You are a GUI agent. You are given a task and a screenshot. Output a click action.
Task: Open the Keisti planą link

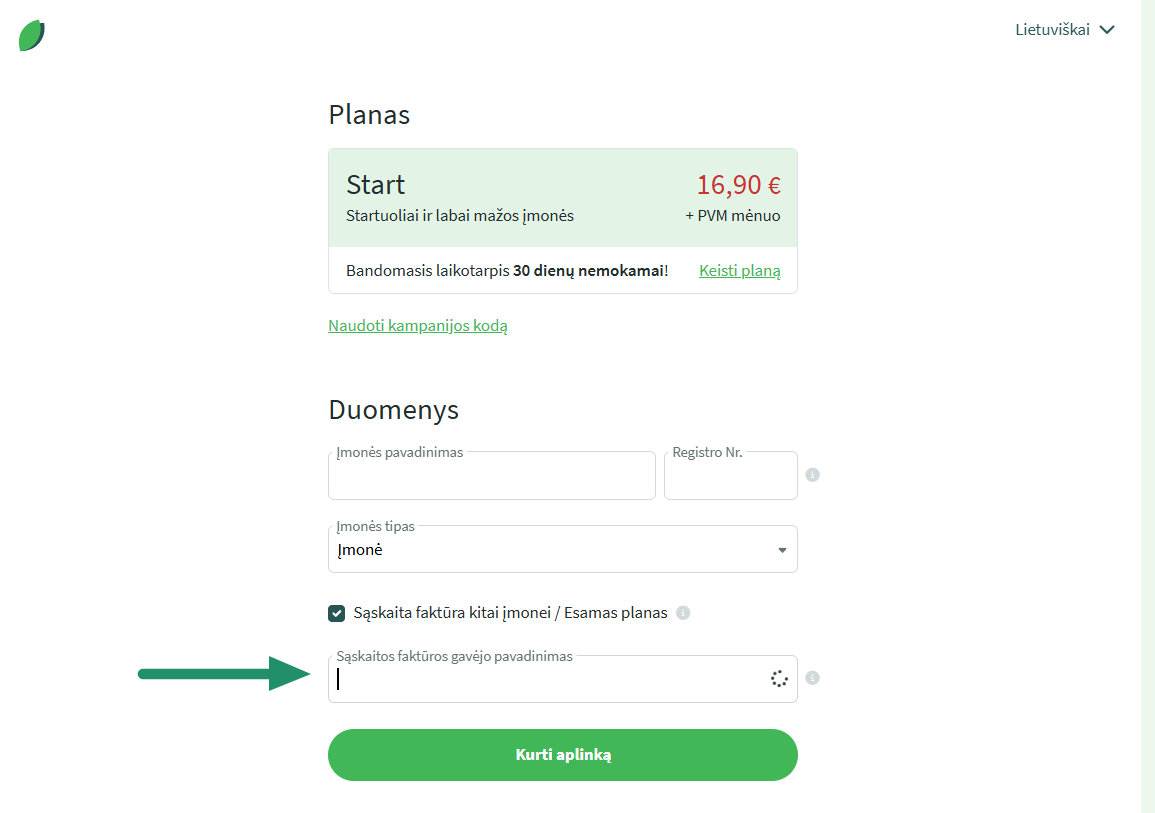[x=740, y=270]
